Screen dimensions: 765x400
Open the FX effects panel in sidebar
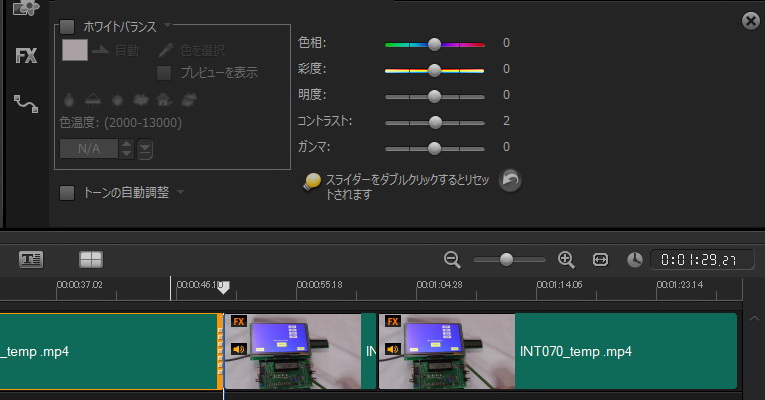(x=26, y=56)
